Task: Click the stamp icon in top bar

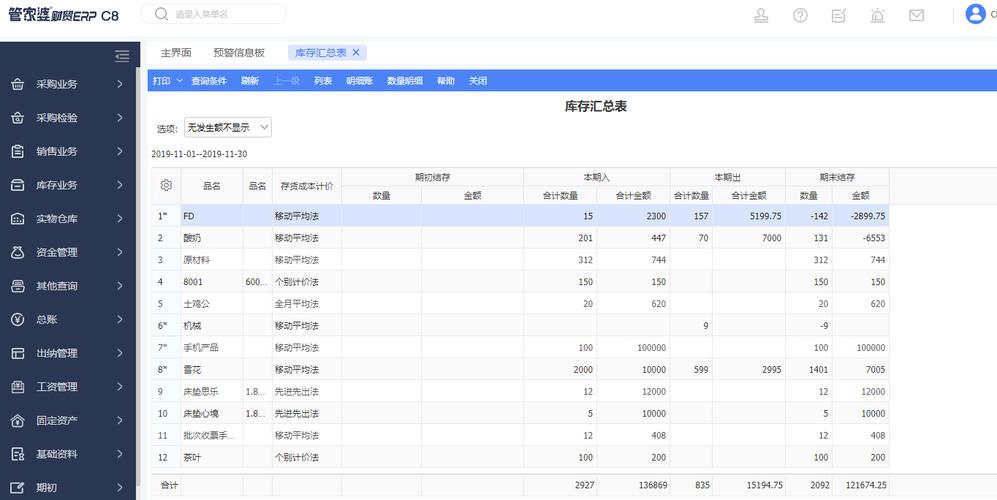Action: tap(760, 15)
